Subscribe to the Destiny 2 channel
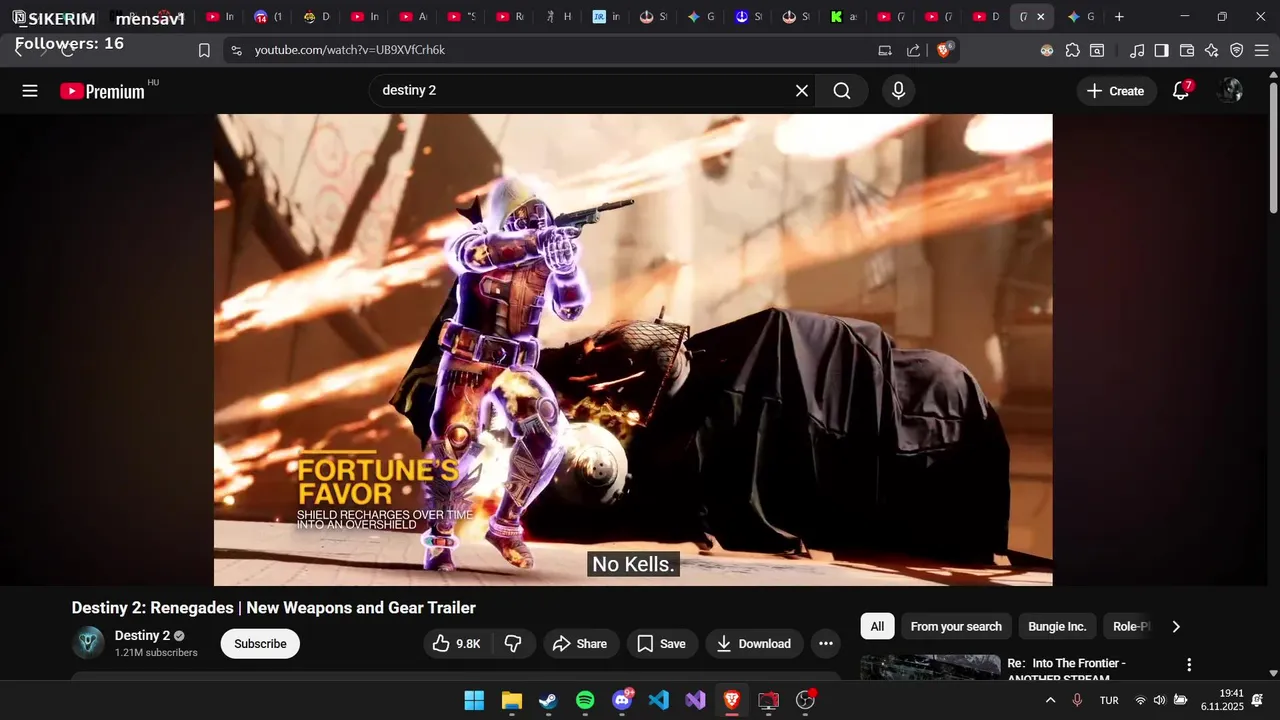Image resolution: width=1280 pixels, height=720 pixels. (260, 644)
